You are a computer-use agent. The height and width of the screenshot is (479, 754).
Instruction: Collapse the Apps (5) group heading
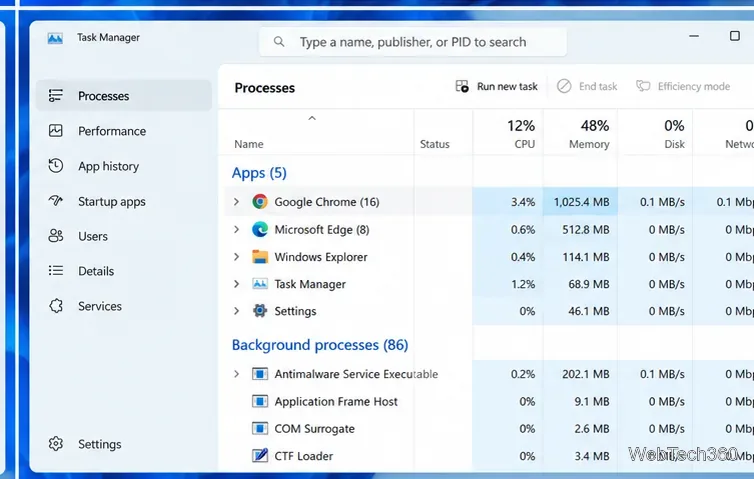tap(259, 173)
